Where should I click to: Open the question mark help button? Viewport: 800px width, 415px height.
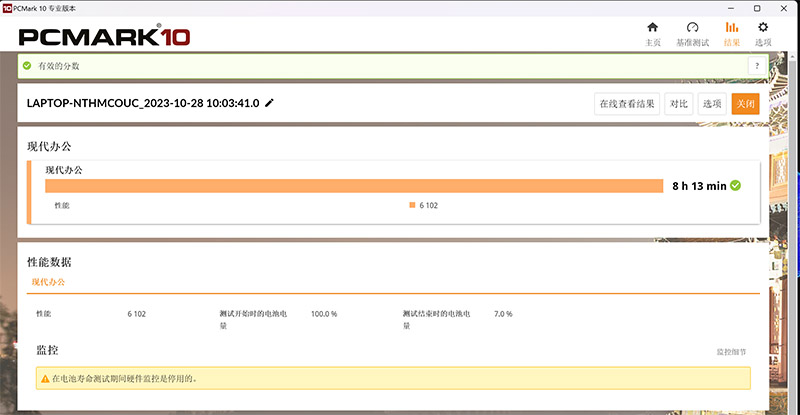tap(757, 66)
